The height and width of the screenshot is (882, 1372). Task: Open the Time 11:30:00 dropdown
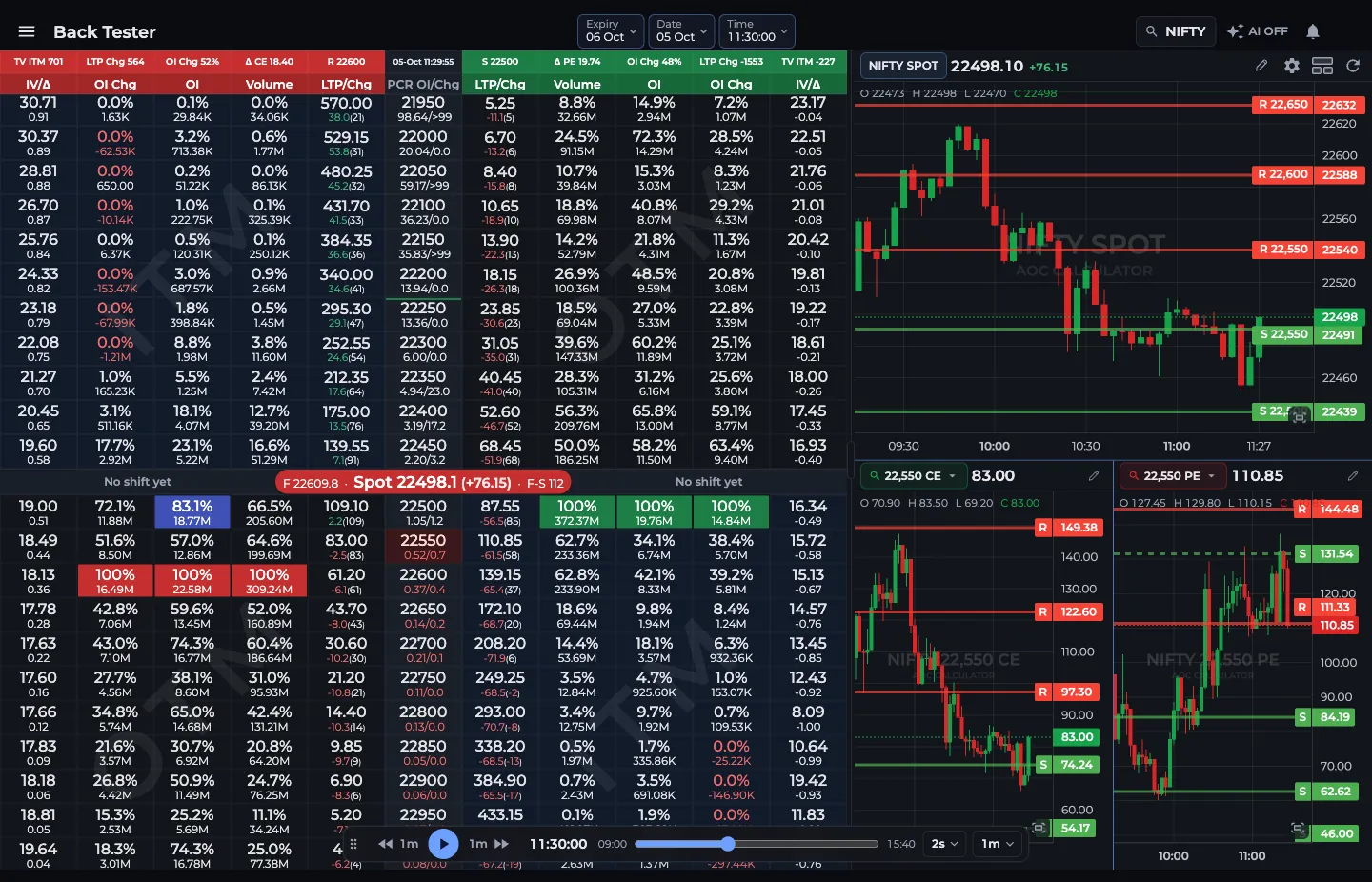(757, 31)
